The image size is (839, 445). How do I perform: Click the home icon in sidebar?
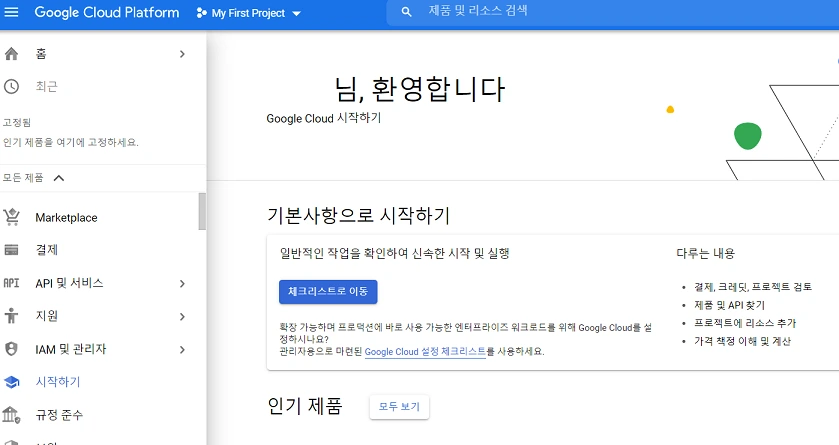[11, 53]
